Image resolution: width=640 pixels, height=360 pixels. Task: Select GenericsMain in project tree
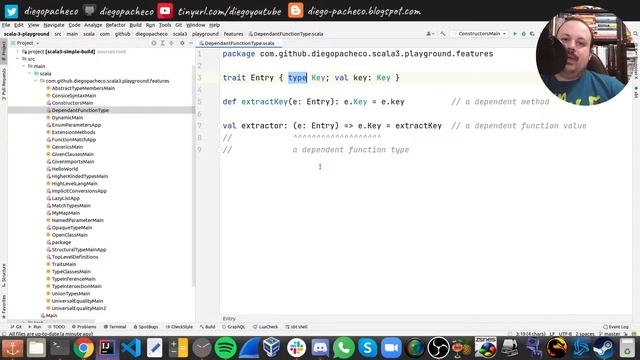coord(67,147)
